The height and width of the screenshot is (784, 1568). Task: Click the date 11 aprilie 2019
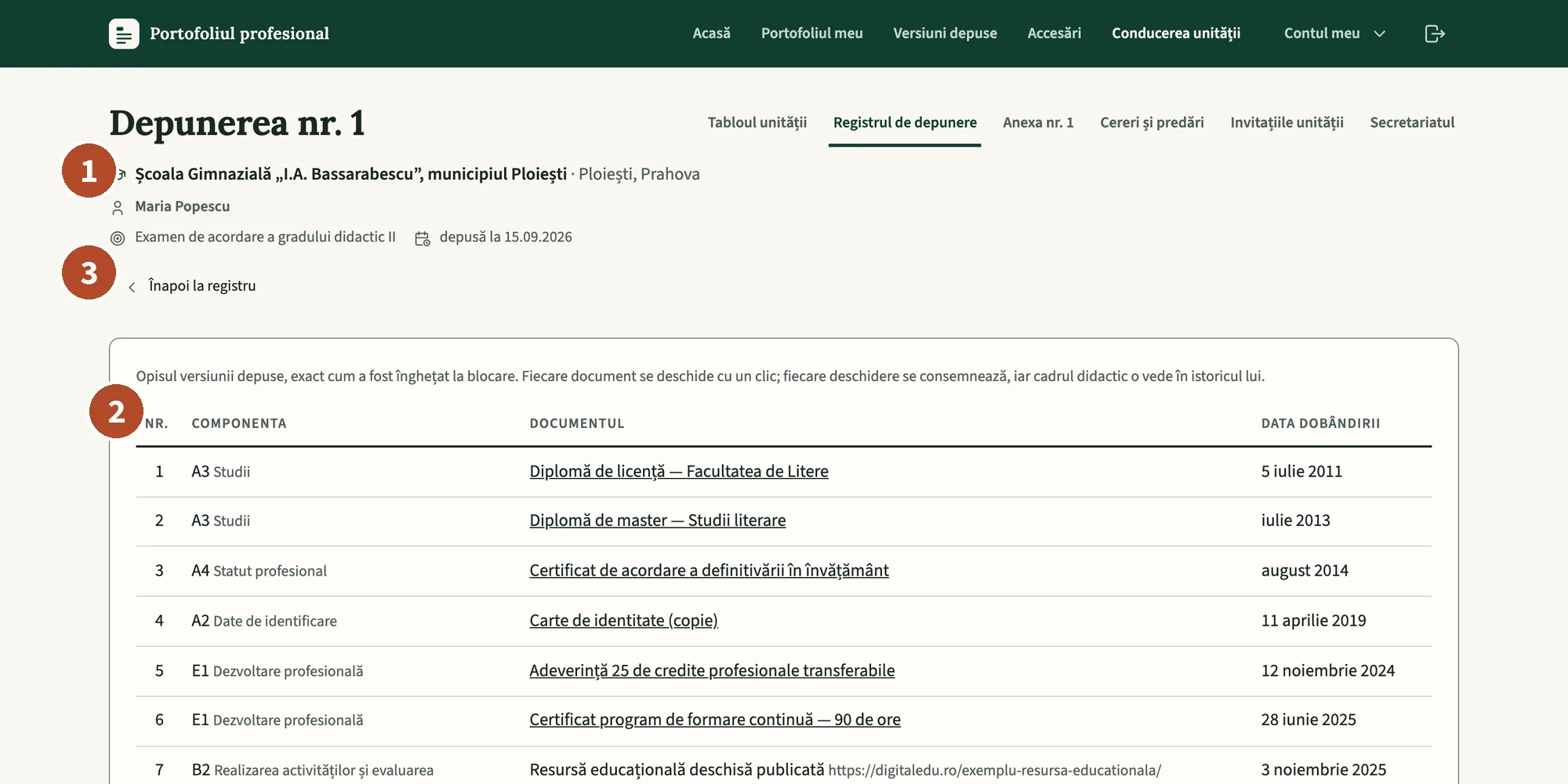1313,621
